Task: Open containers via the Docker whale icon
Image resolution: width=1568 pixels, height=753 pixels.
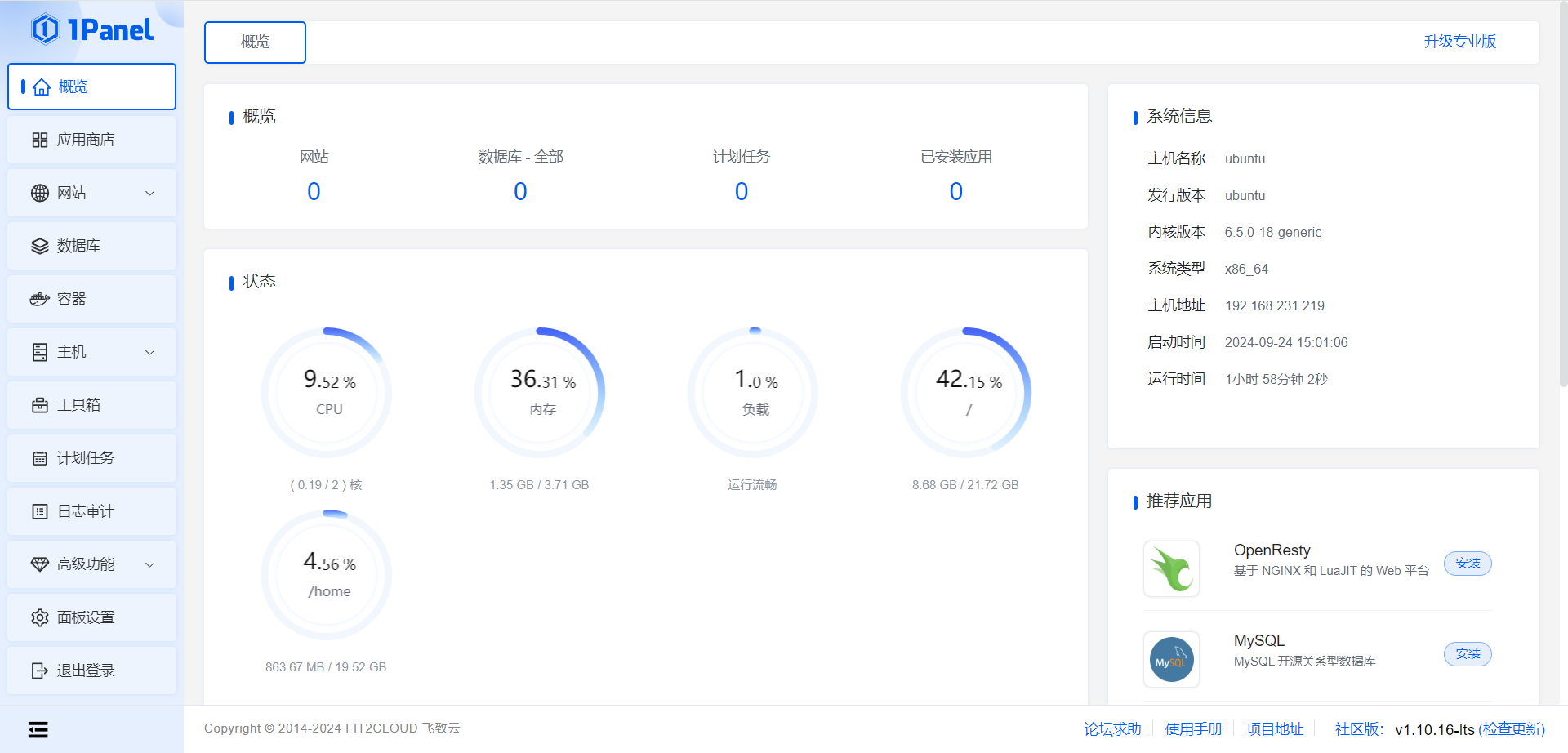Action: pos(39,299)
